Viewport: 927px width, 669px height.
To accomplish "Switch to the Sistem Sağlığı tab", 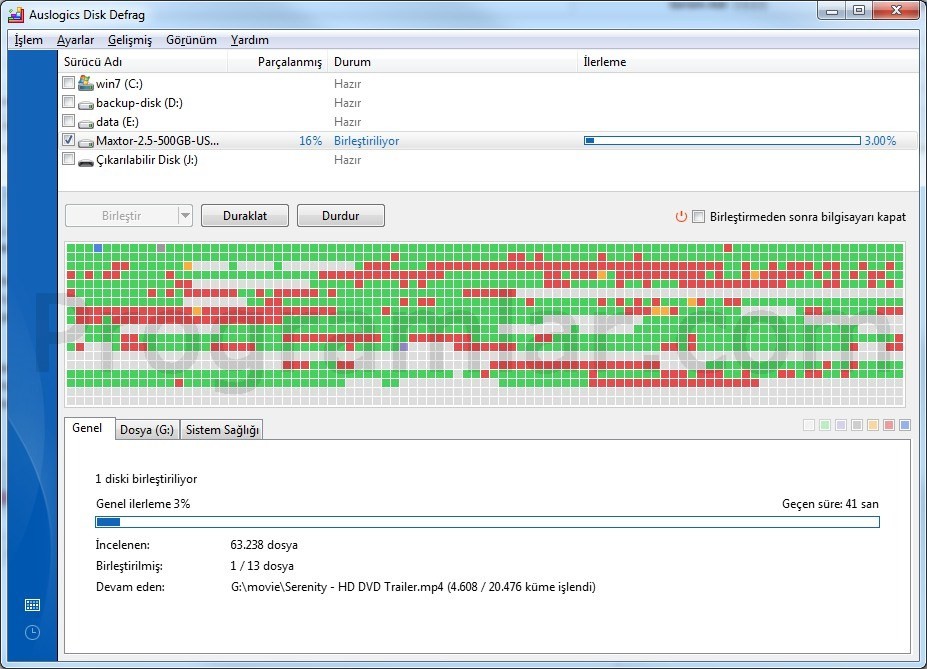I will click(x=222, y=430).
